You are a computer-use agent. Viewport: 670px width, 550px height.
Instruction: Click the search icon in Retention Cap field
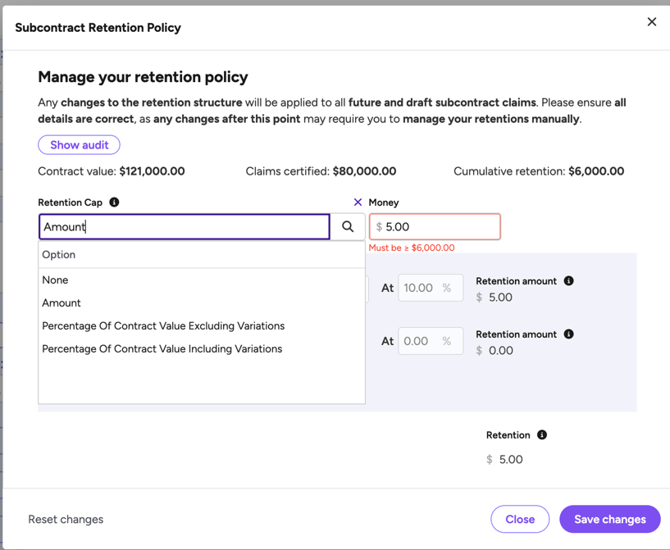coord(347,227)
